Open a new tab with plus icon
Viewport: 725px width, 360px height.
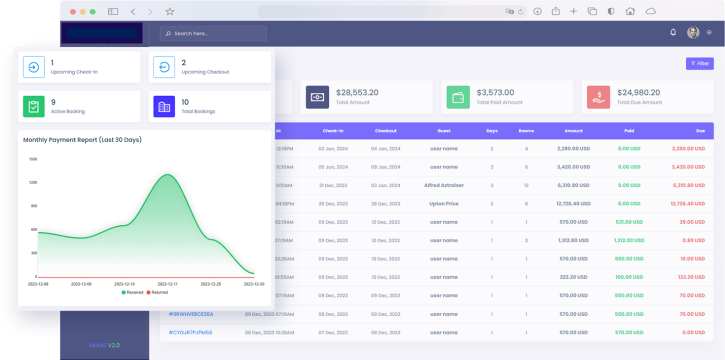point(573,12)
